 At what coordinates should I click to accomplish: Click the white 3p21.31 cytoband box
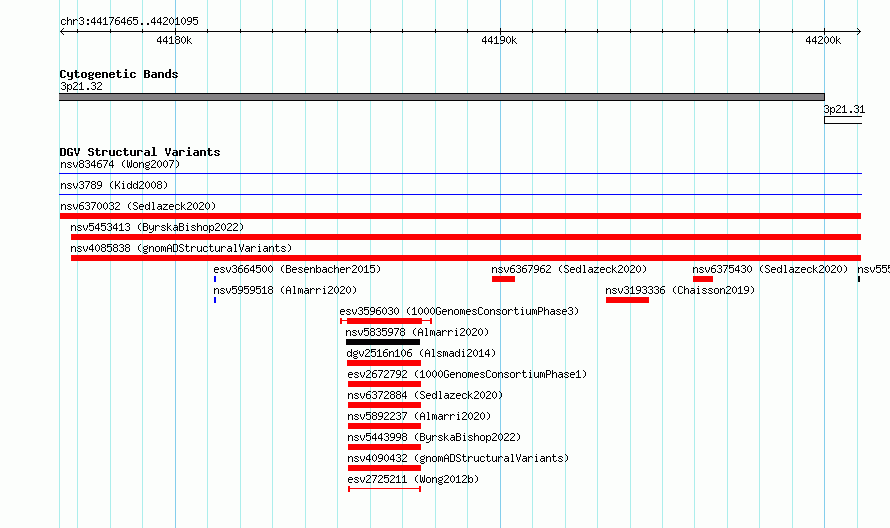843,120
